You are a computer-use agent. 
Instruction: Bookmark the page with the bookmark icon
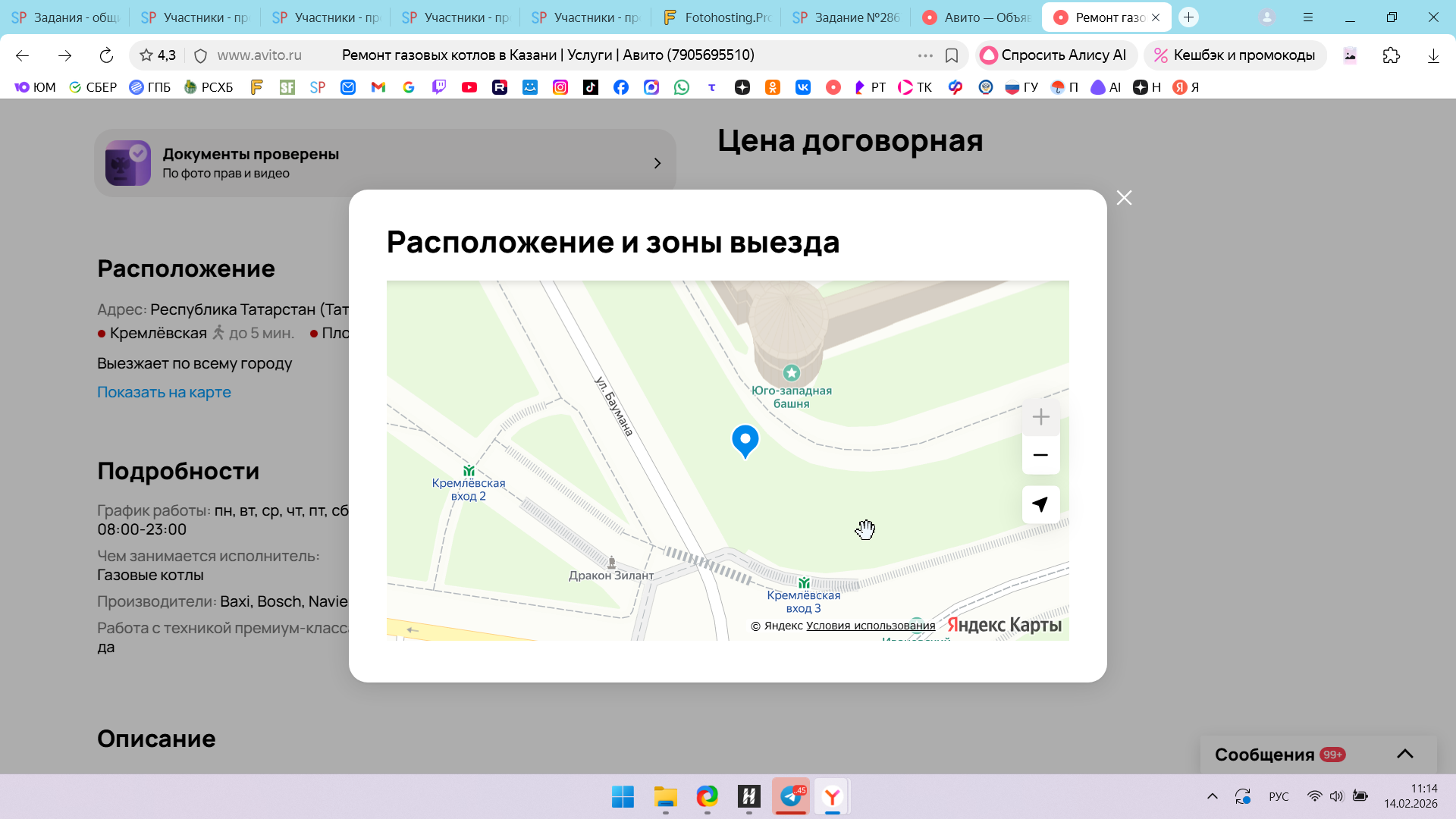pos(952,55)
